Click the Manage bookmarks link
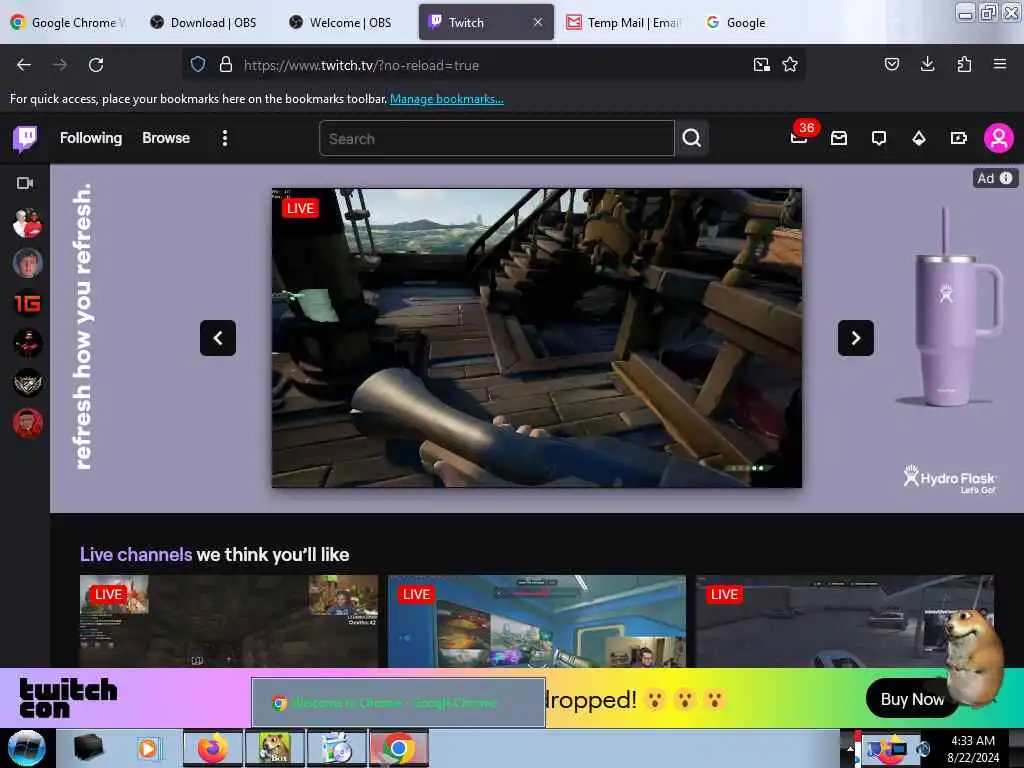 [x=447, y=99]
